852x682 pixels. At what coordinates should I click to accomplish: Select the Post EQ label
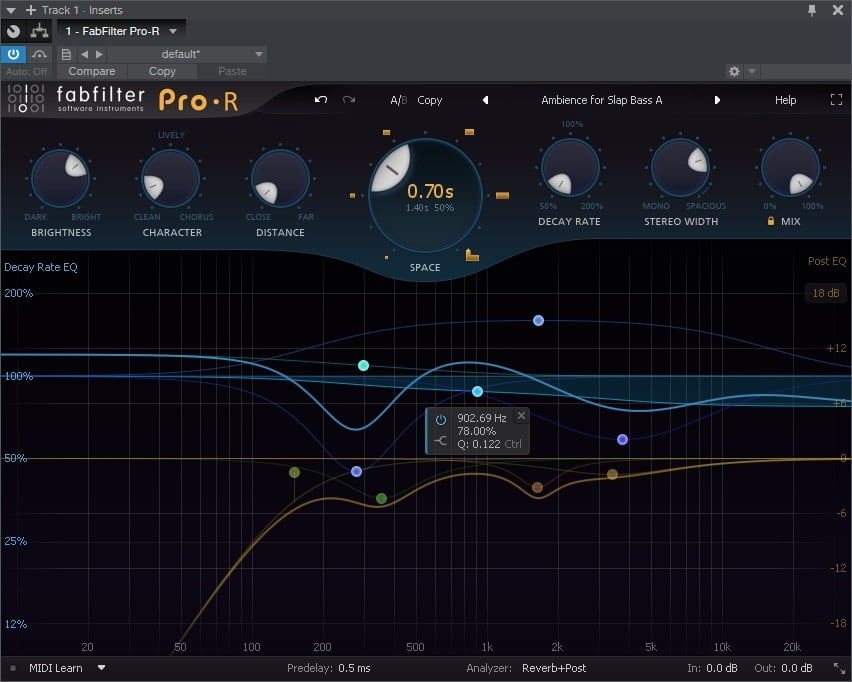(827, 261)
